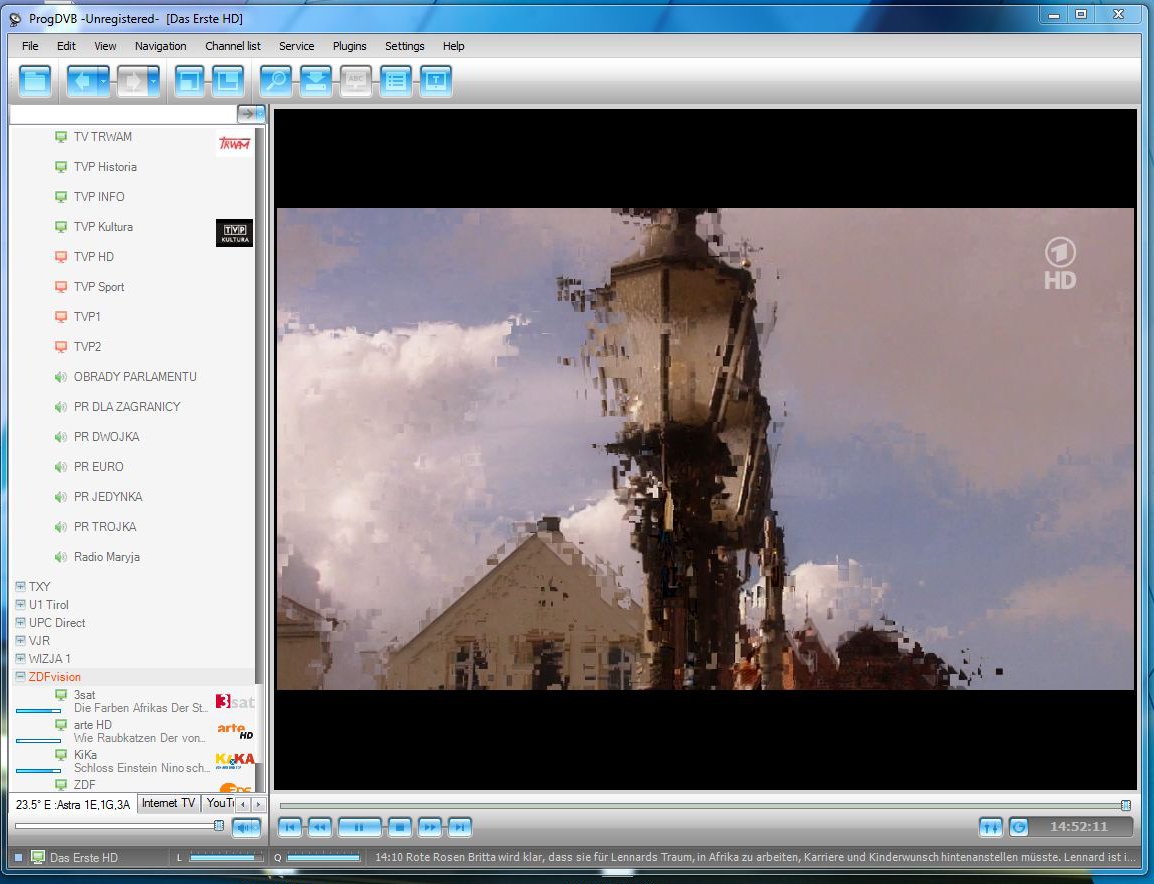
Task: Click the download-to-disk toolbar icon
Action: pos(315,81)
